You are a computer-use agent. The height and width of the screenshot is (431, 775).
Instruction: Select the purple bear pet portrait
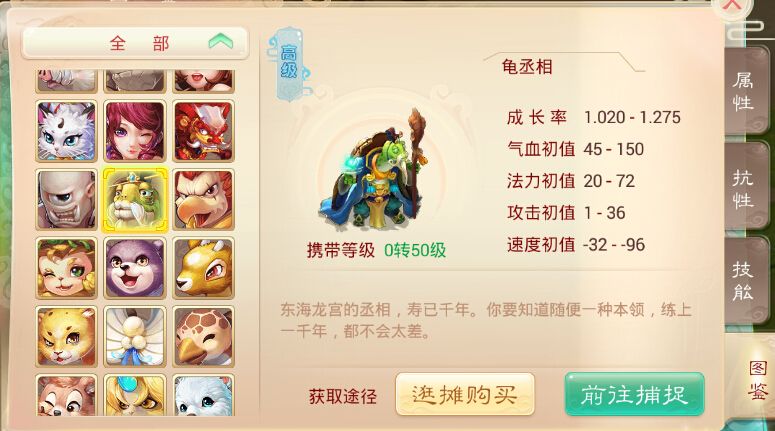[134, 268]
